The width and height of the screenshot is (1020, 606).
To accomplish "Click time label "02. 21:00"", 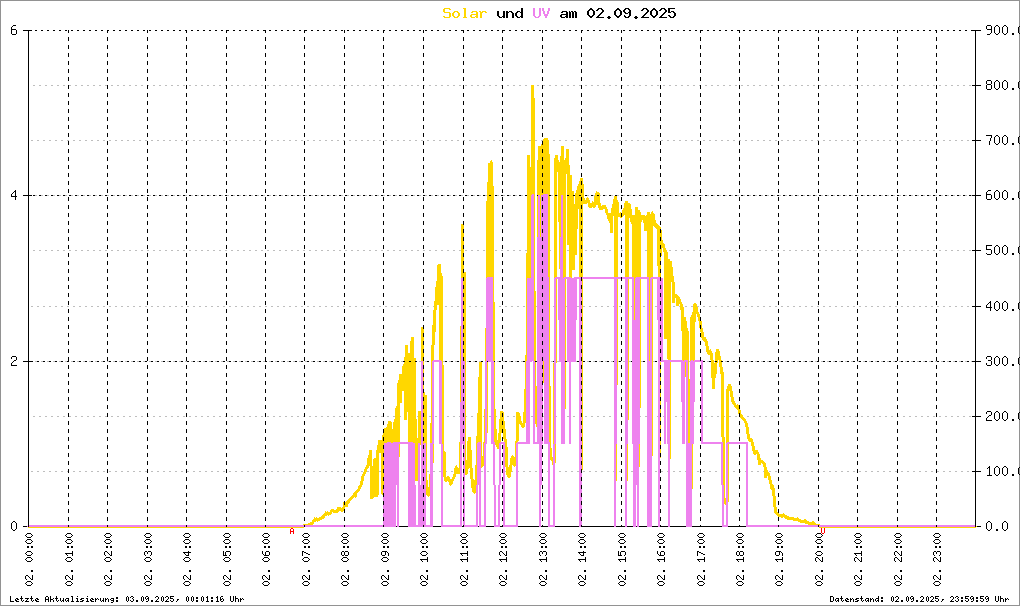I will [858, 560].
